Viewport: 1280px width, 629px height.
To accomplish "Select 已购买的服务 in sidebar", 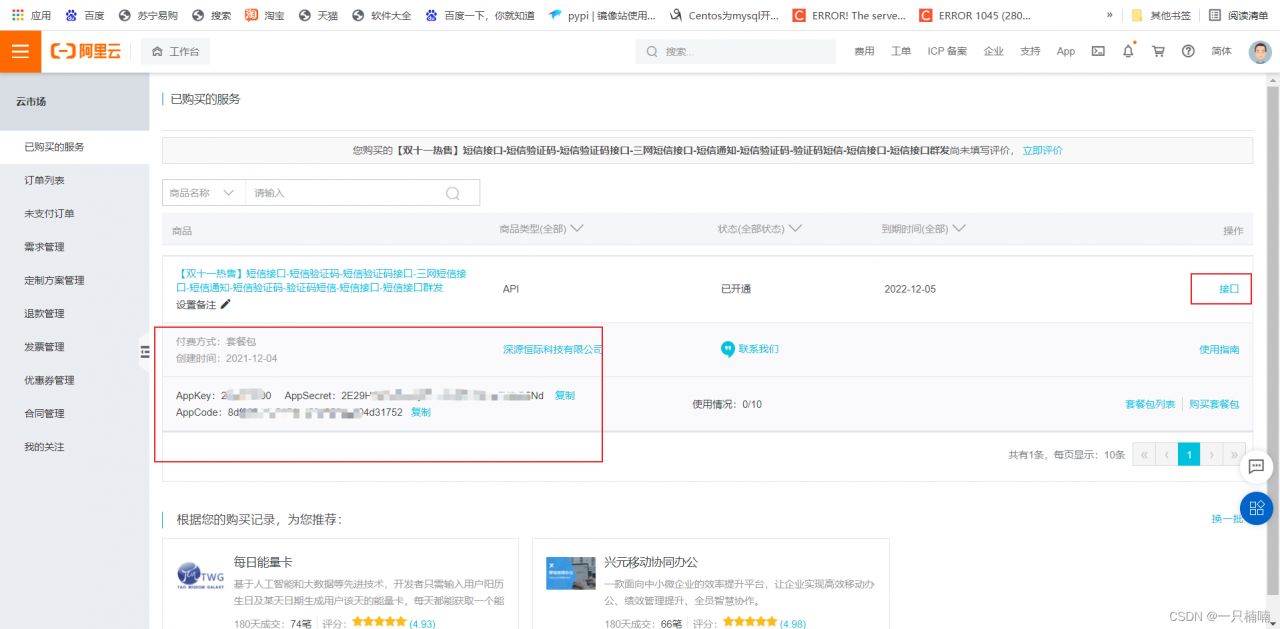I will click(74, 147).
